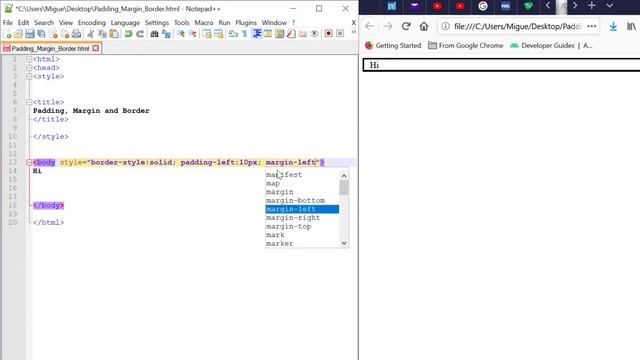Viewport: 640px width, 360px height.
Task: Open the Replace dialog icon
Action: pos(166,34)
